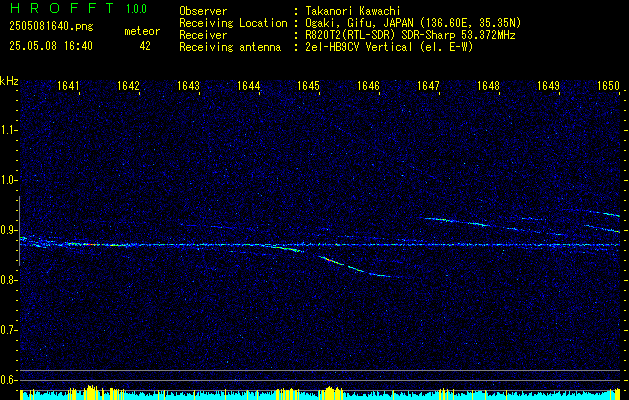Image resolution: width=629 pixels, height=400 pixels.
Task: Click the 0.7 kHz frequency label
Action: [9, 330]
